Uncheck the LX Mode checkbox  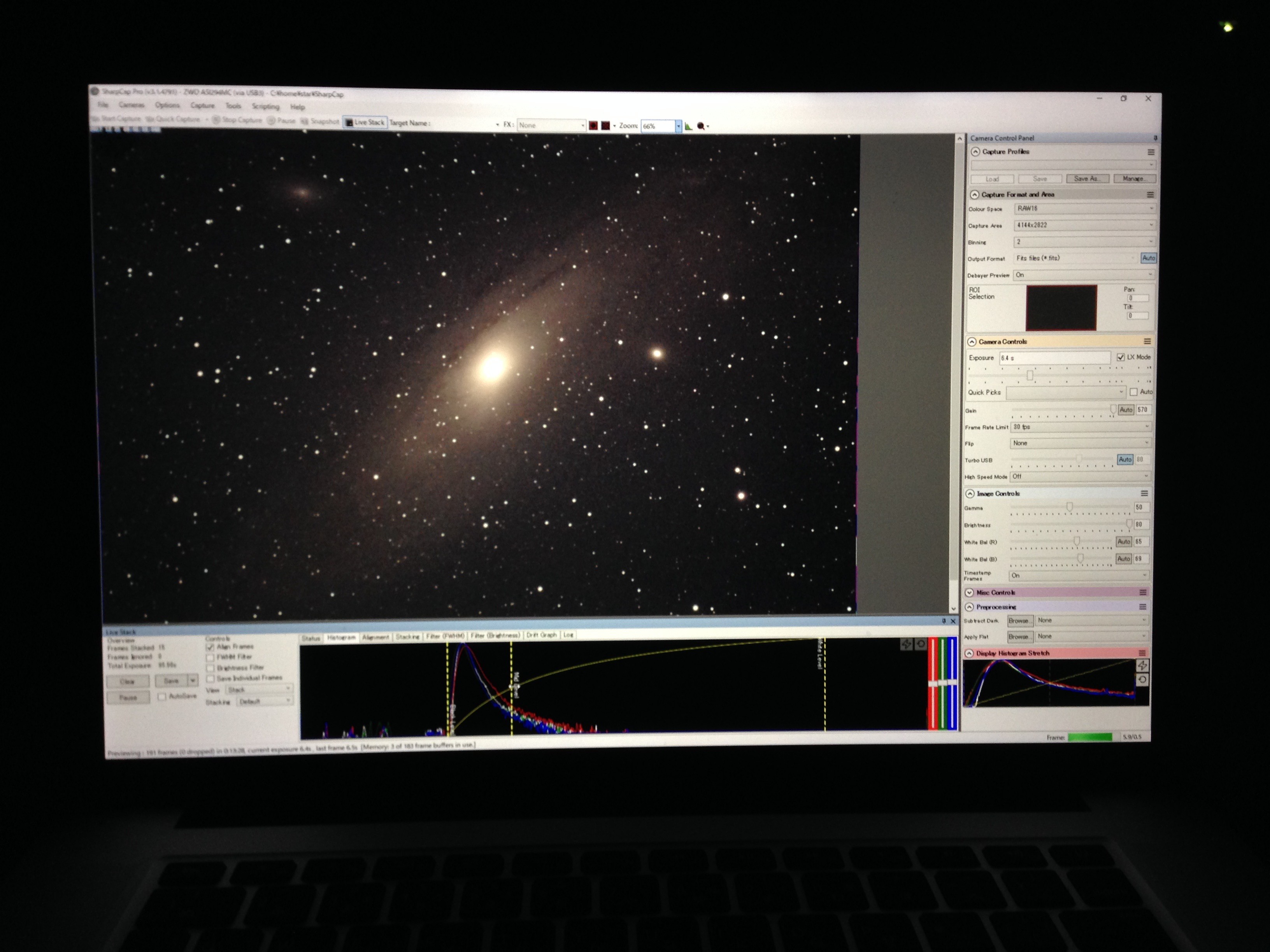(x=1120, y=357)
